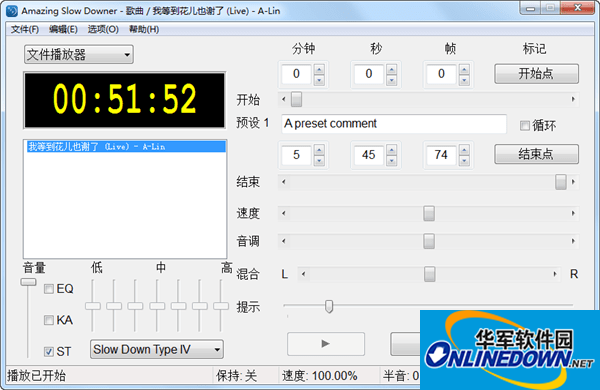Click the 播放已开始 status text
The image size is (600, 390).
(36, 376)
